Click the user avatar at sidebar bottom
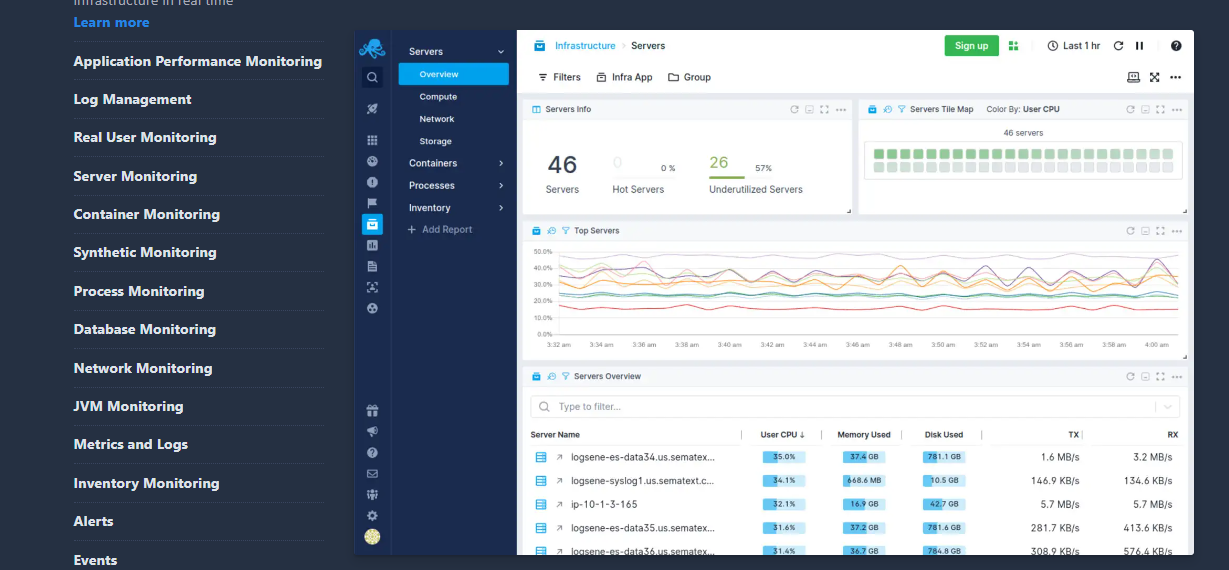This screenshot has width=1229, height=570. 372,537
